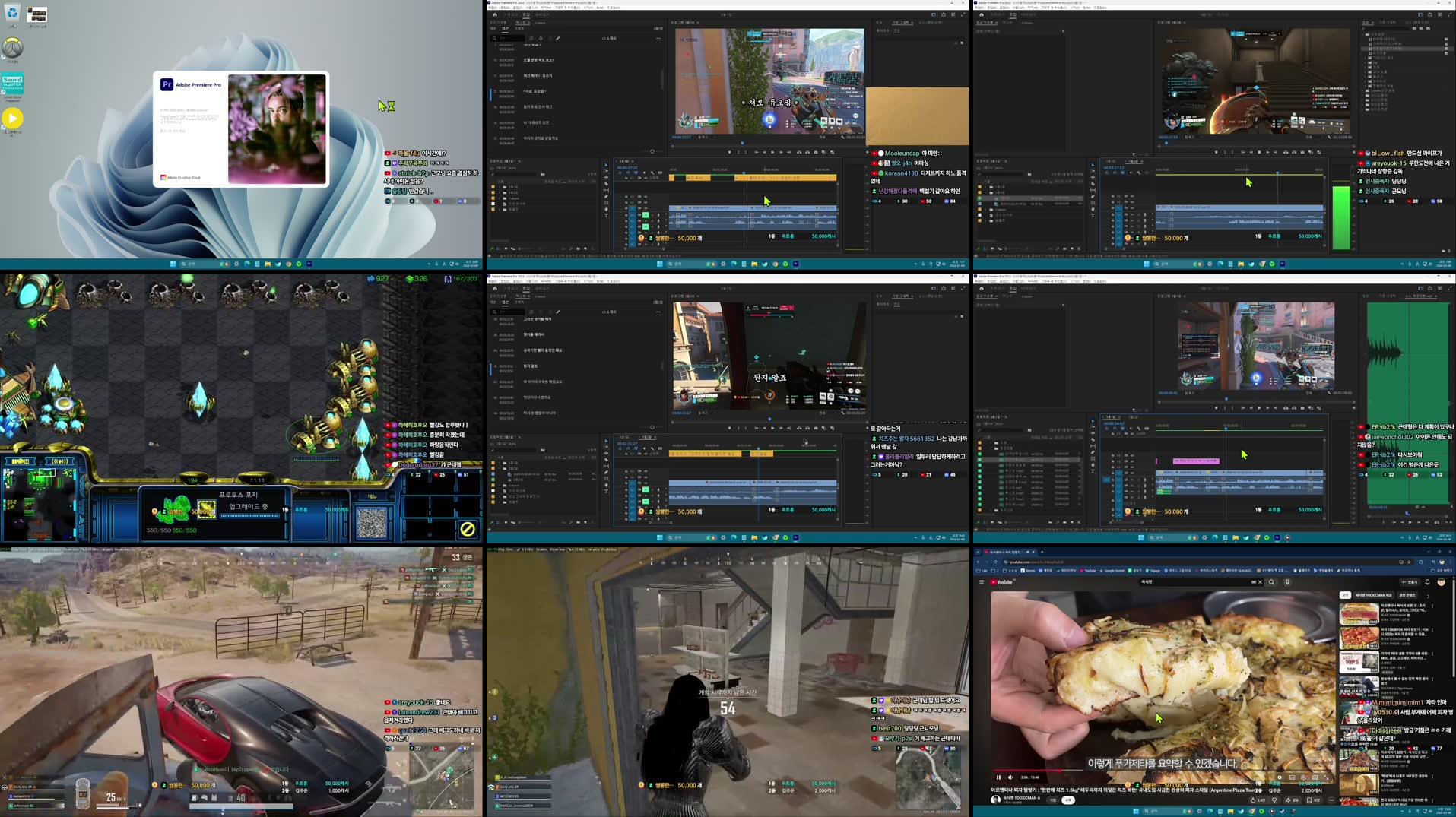Open the captions panel overflow menu
Image resolution: width=1456 pixels, height=817 pixels.
(x=658, y=38)
